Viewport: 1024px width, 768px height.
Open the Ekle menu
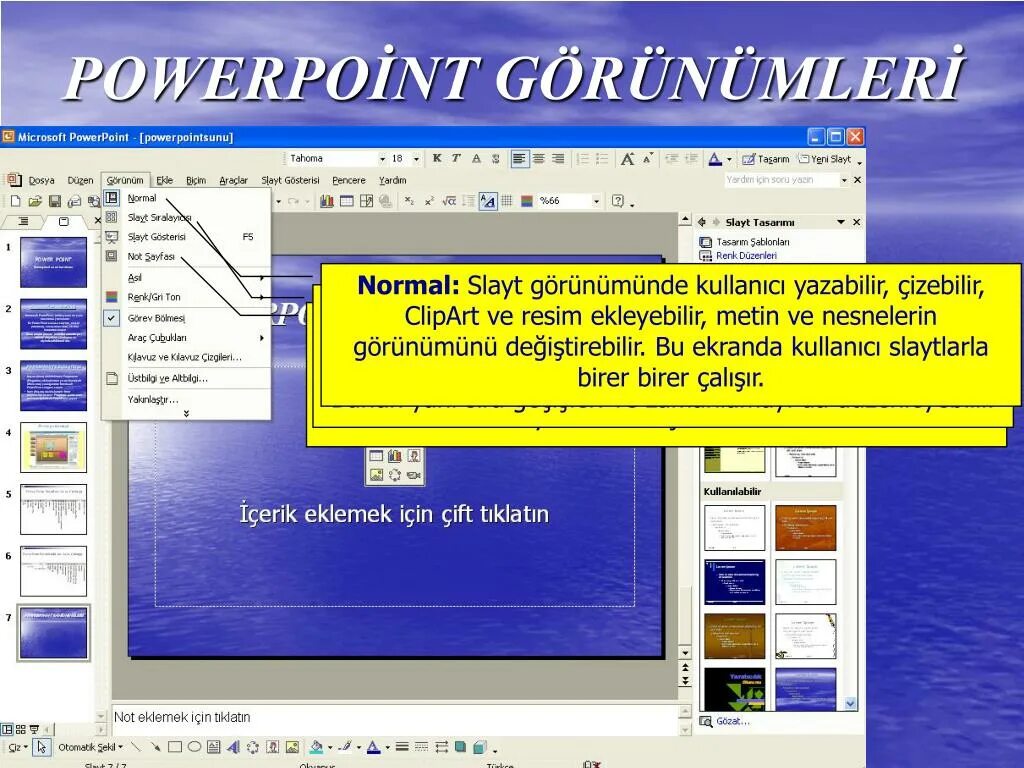tap(165, 180)
